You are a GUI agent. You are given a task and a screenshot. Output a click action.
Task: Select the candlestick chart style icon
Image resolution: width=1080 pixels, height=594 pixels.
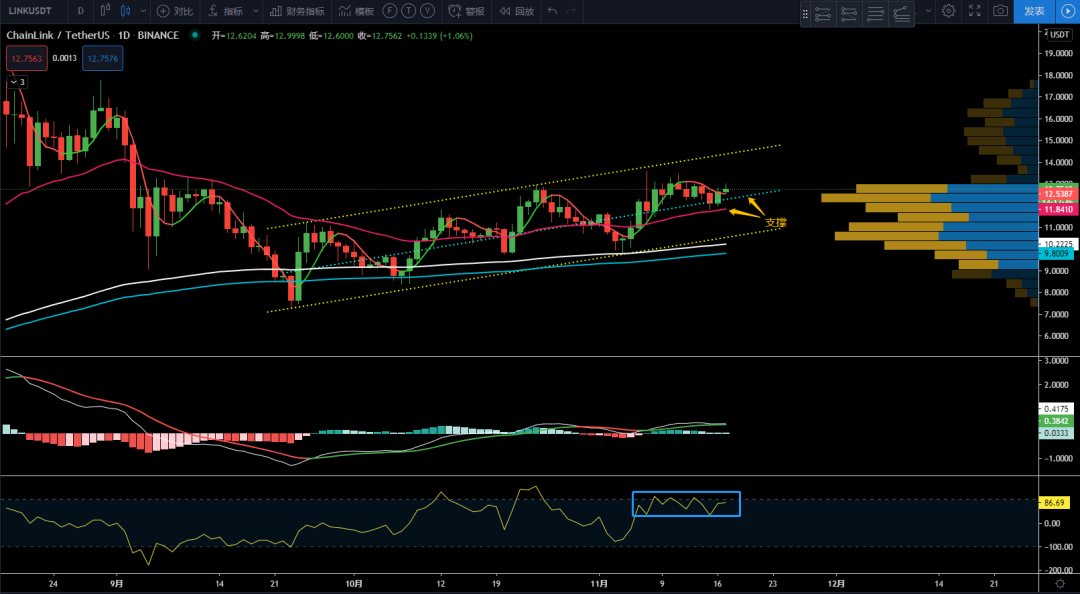[125, 12]
